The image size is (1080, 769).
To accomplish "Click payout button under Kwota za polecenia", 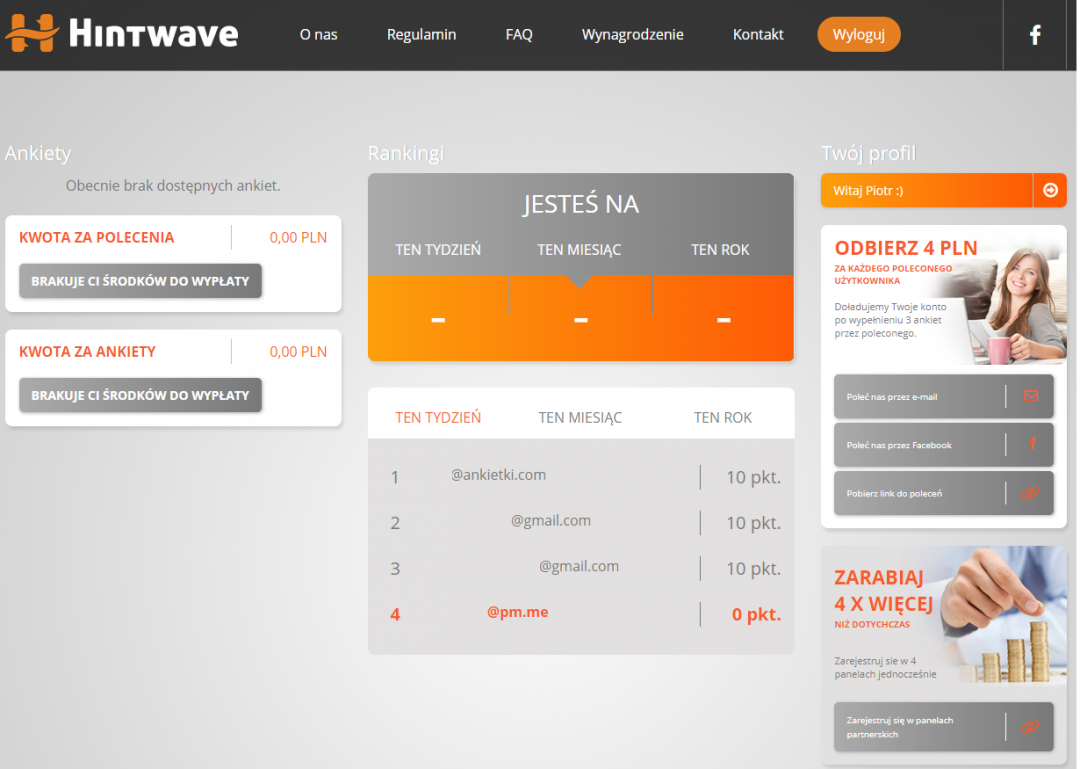I will (x=140, y=281).
